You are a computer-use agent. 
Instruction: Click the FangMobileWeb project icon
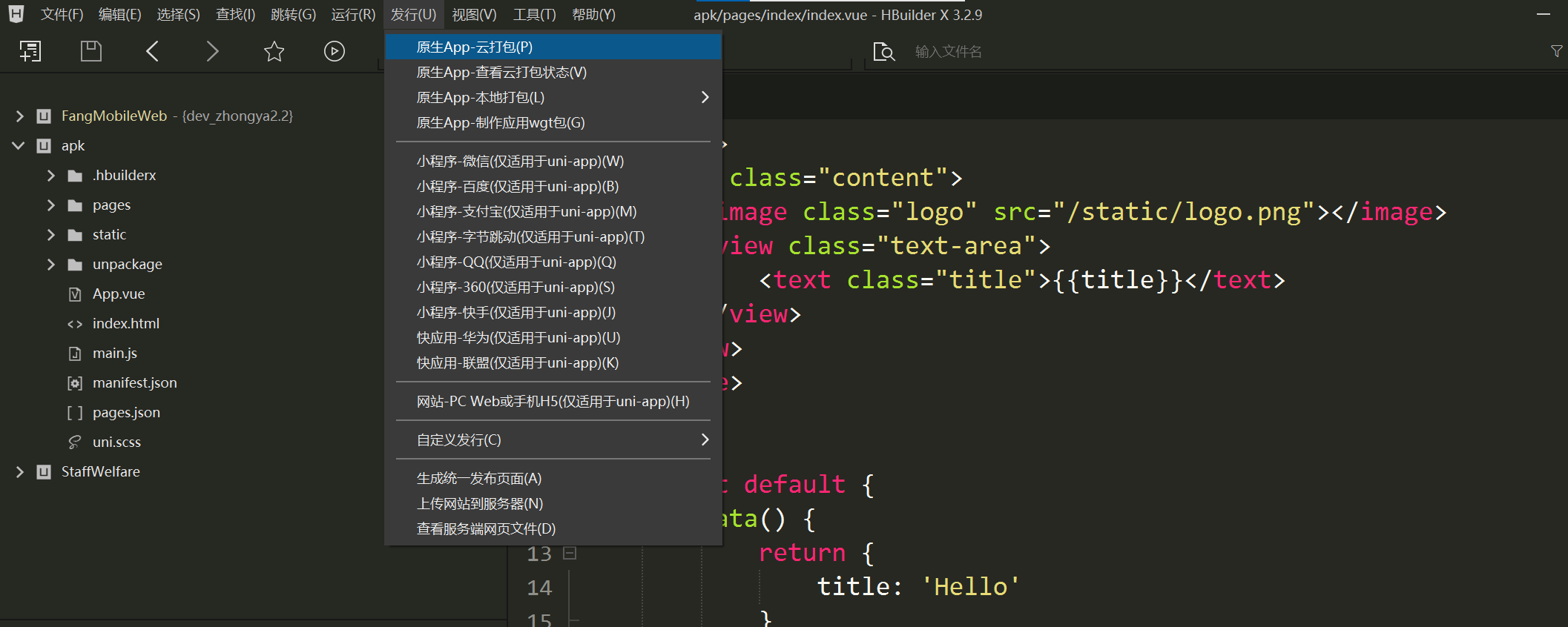coord(44,116)
